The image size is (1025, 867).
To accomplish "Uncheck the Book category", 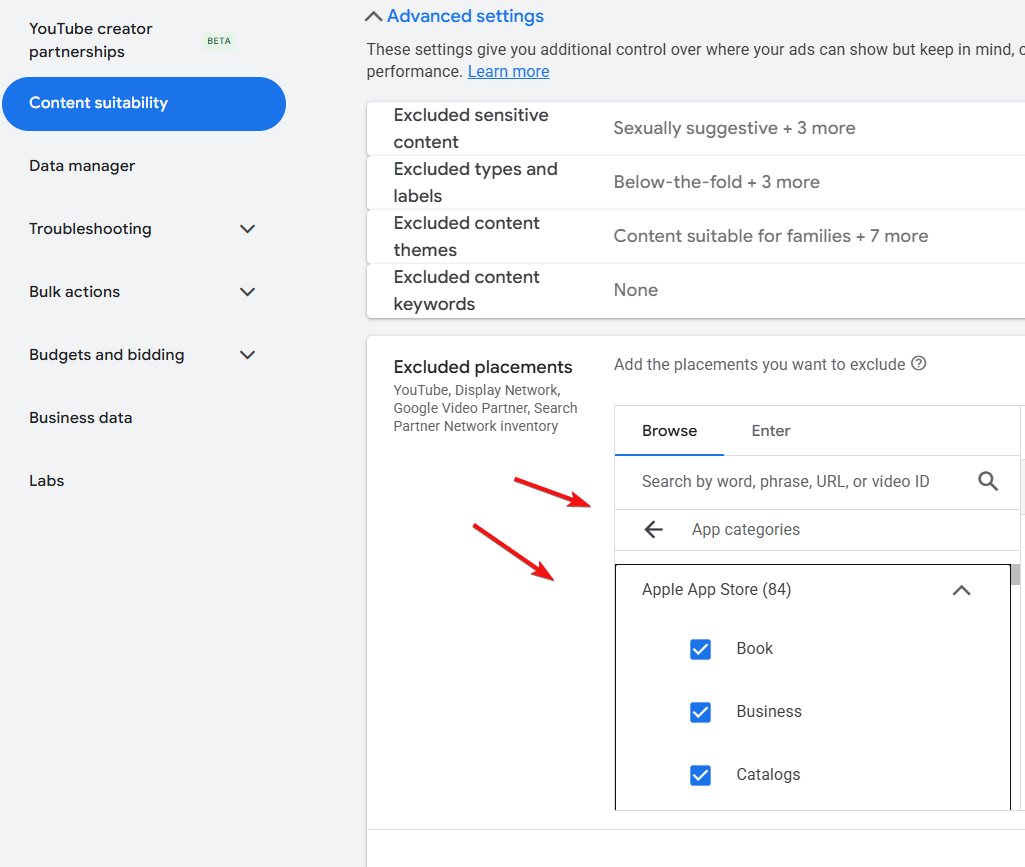I will click(x=700, y=649).
